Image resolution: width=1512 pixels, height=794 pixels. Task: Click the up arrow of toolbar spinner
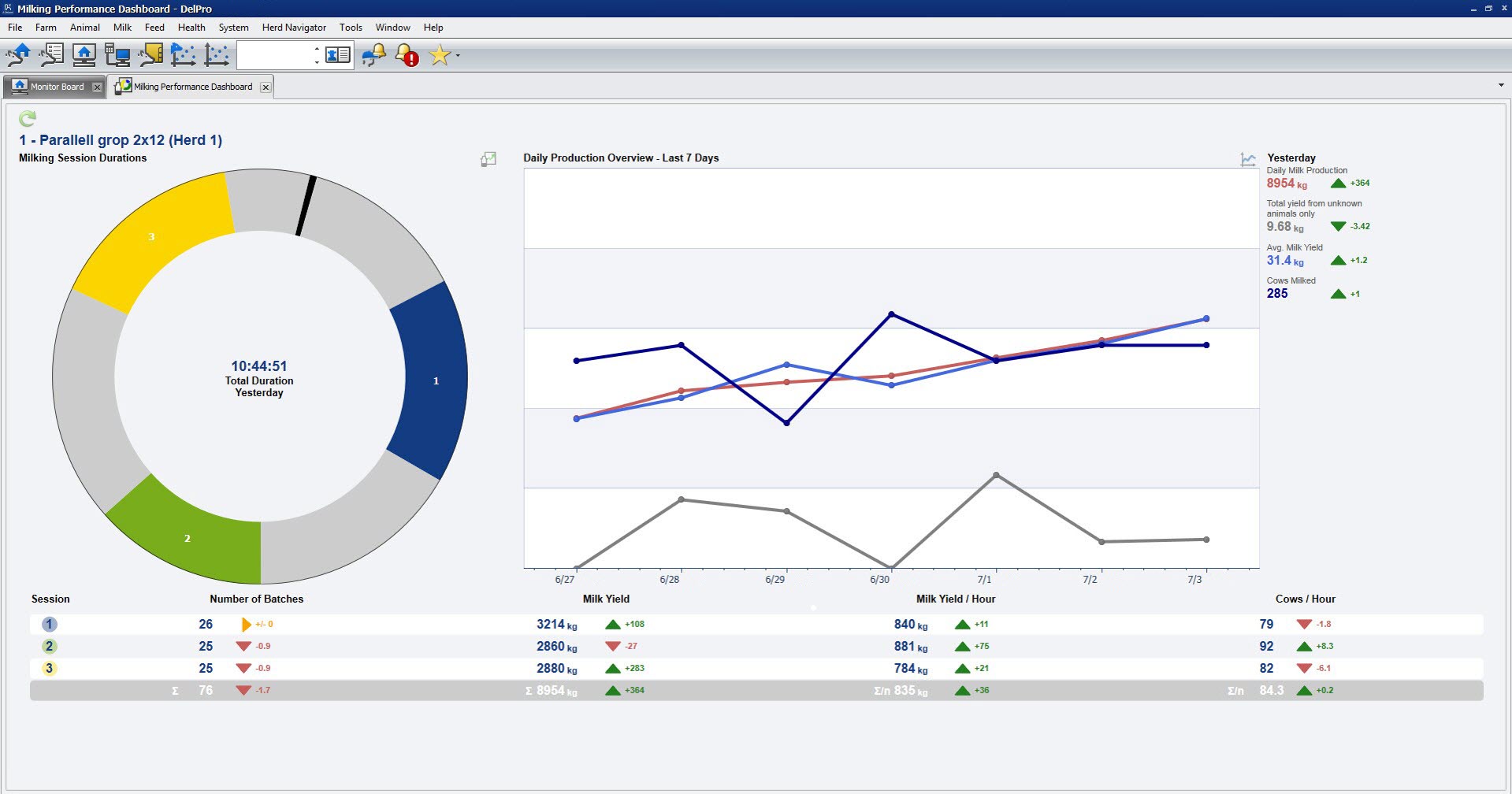tap(317, 49)
